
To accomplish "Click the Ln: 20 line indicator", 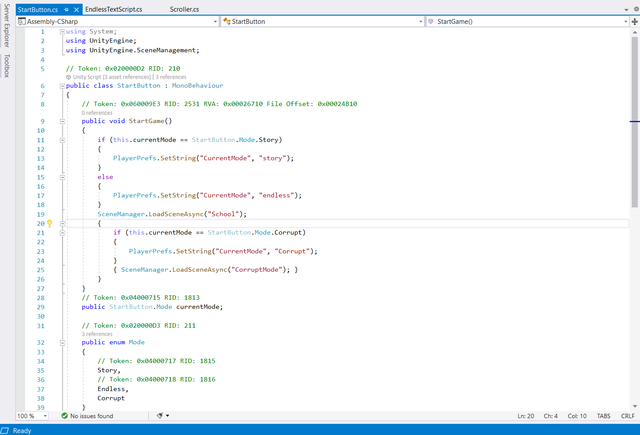I will 525,416.
